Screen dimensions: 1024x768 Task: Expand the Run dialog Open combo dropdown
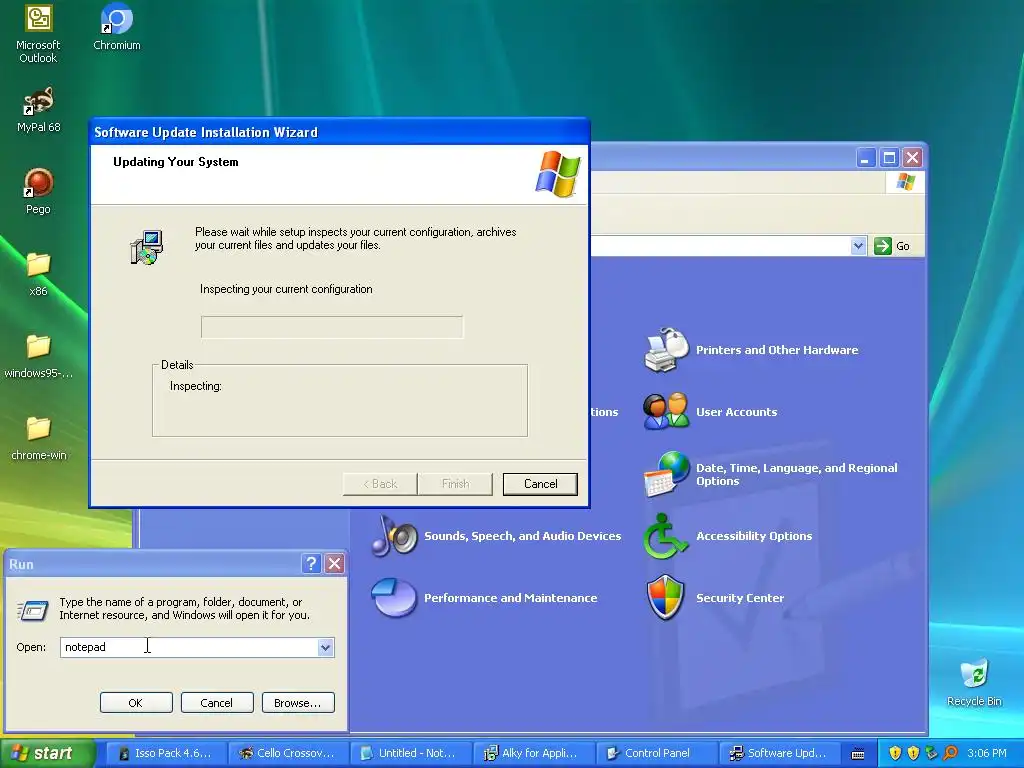[x=325, y=647]
